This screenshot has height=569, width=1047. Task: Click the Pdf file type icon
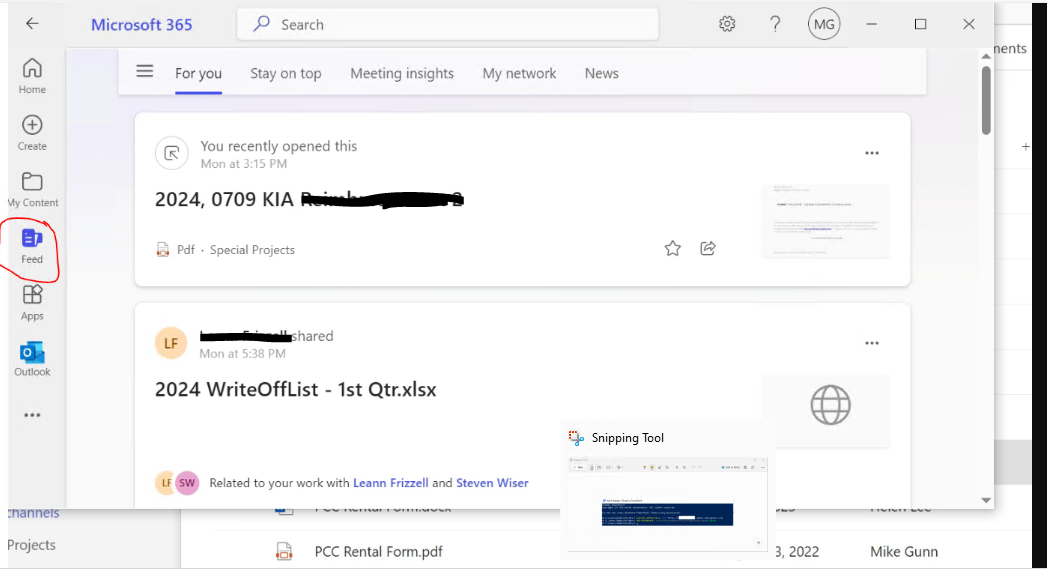point(162,250)
